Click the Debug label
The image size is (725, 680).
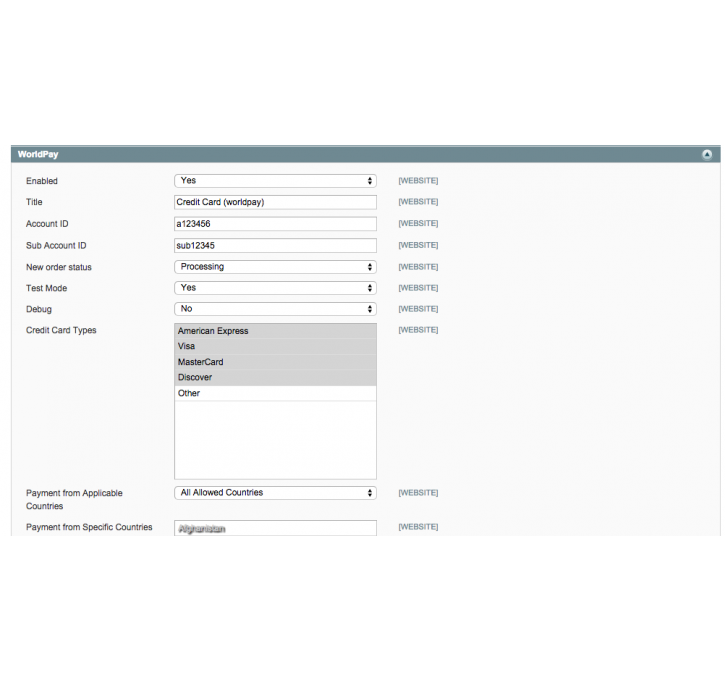click(39, 309)
